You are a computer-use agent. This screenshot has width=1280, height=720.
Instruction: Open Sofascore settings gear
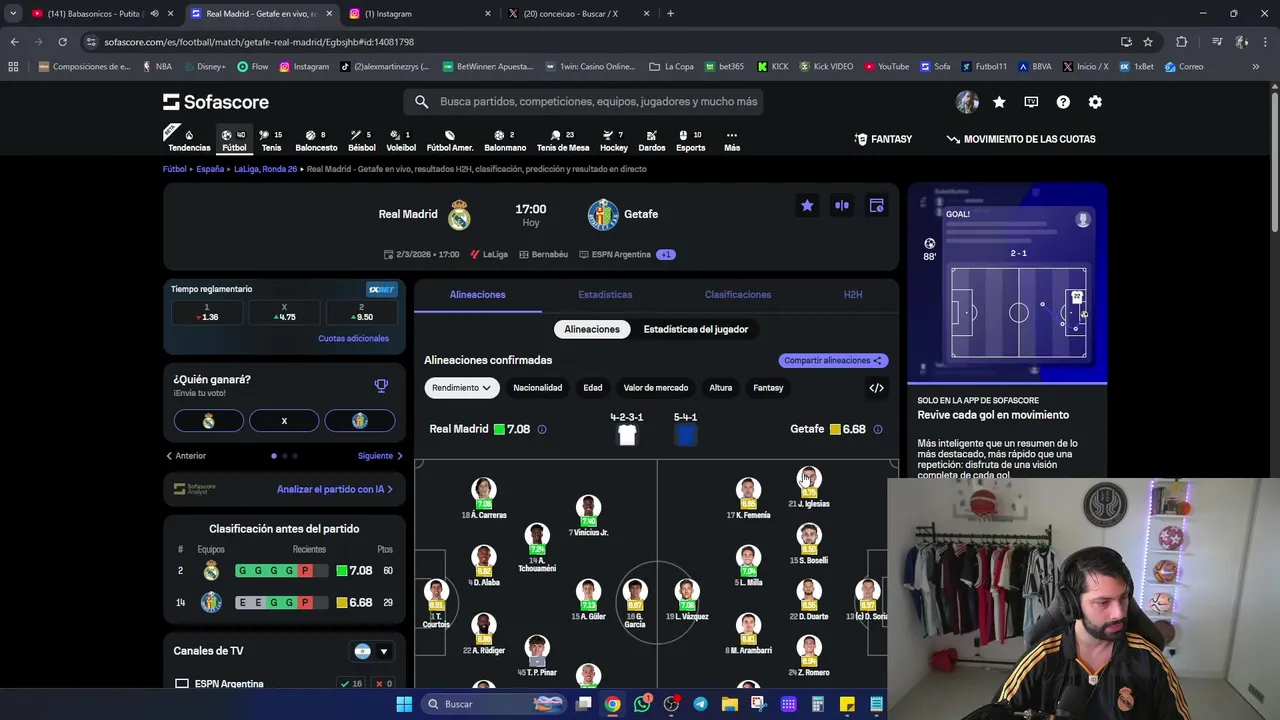(x=1095, y=102)
